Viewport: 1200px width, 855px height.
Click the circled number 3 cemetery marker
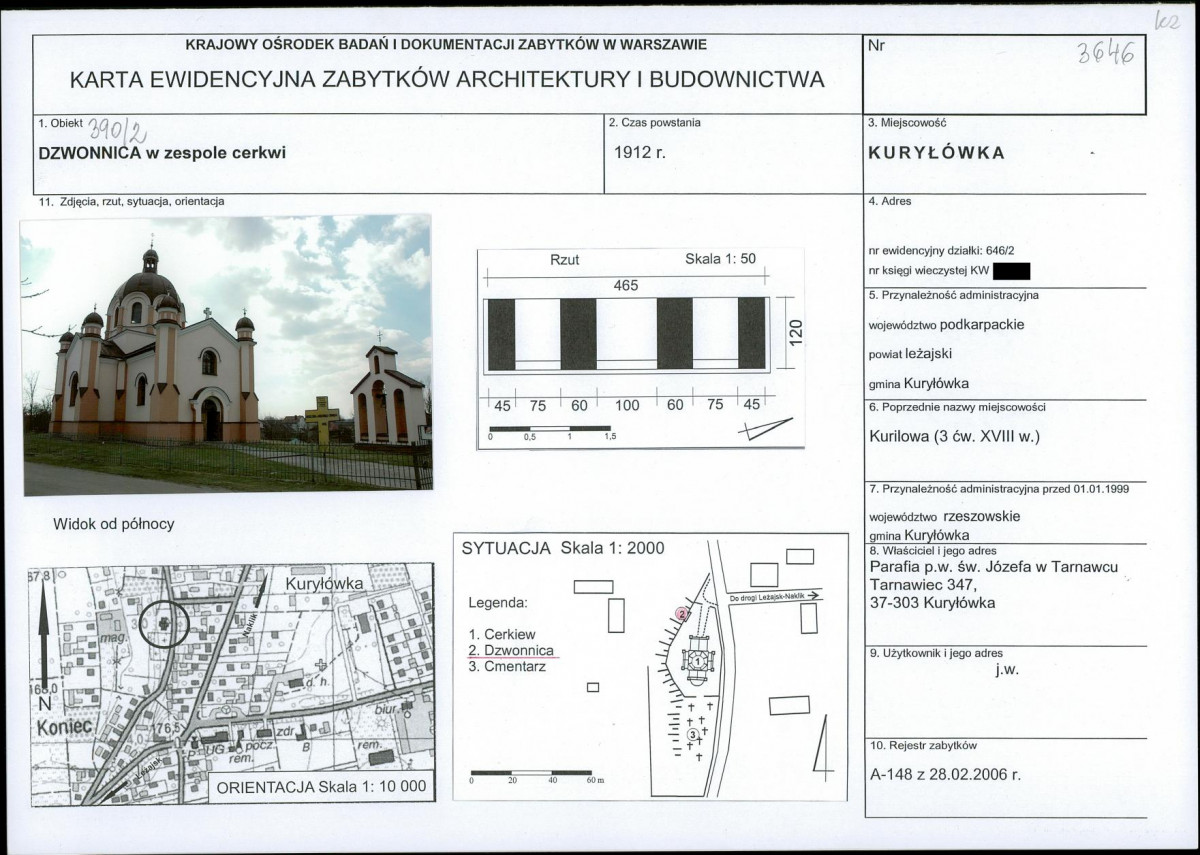click(x=693, y=735)
